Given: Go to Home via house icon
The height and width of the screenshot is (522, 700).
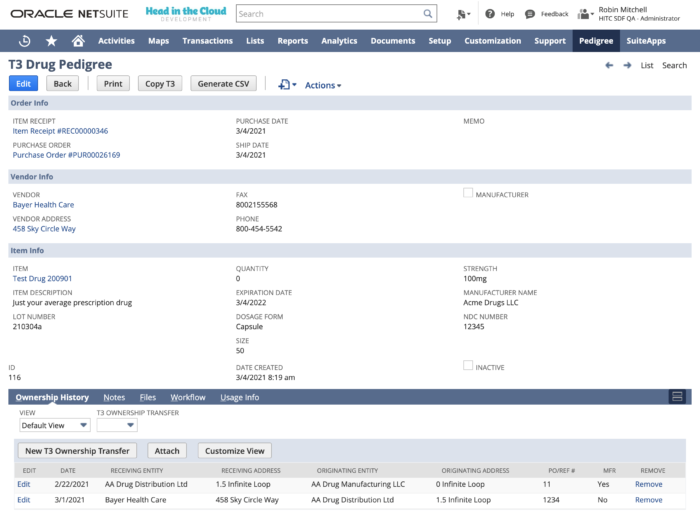Looking at the screenshot, I should [78, 41].
